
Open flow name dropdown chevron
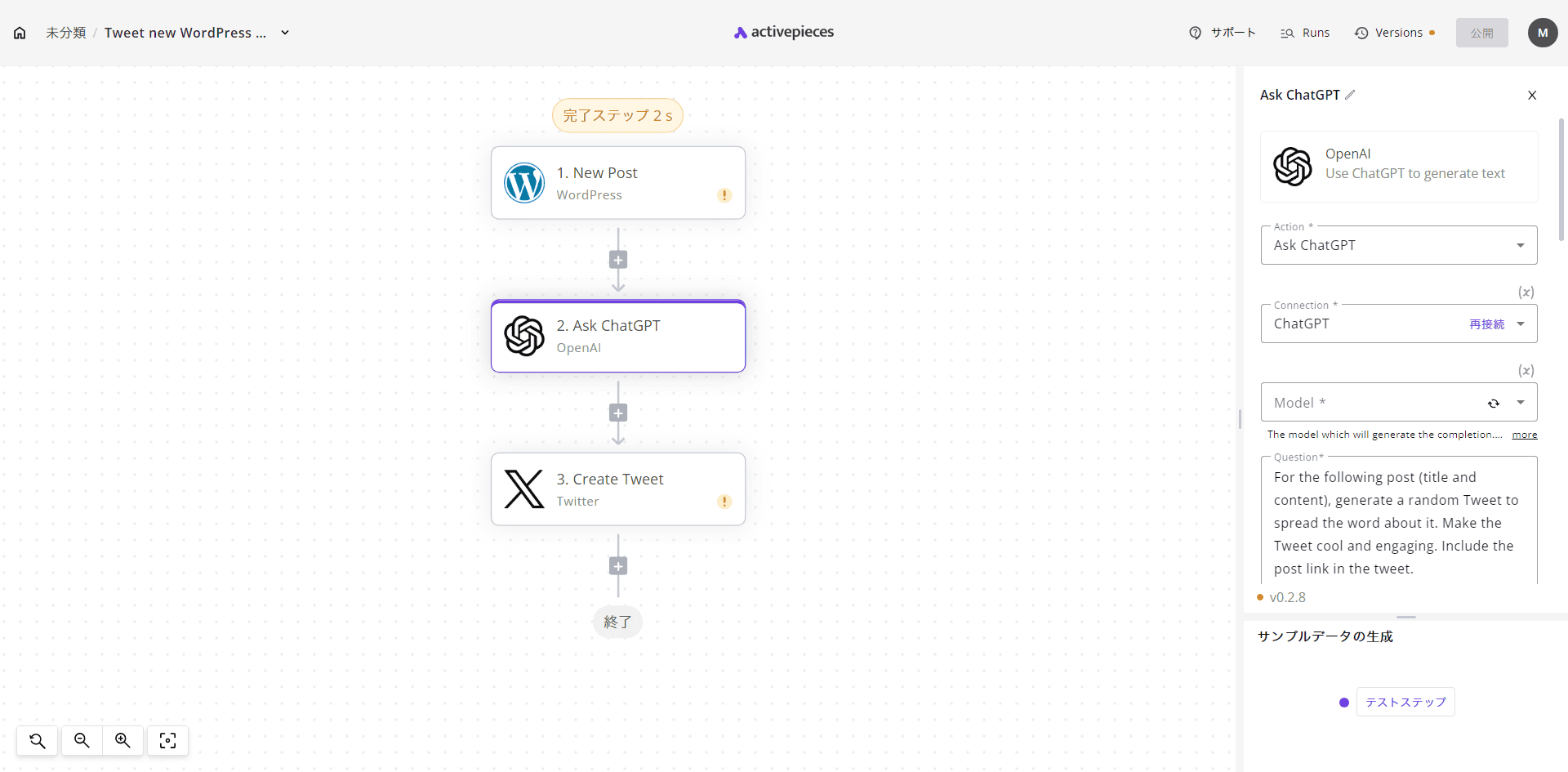(285, 33)
